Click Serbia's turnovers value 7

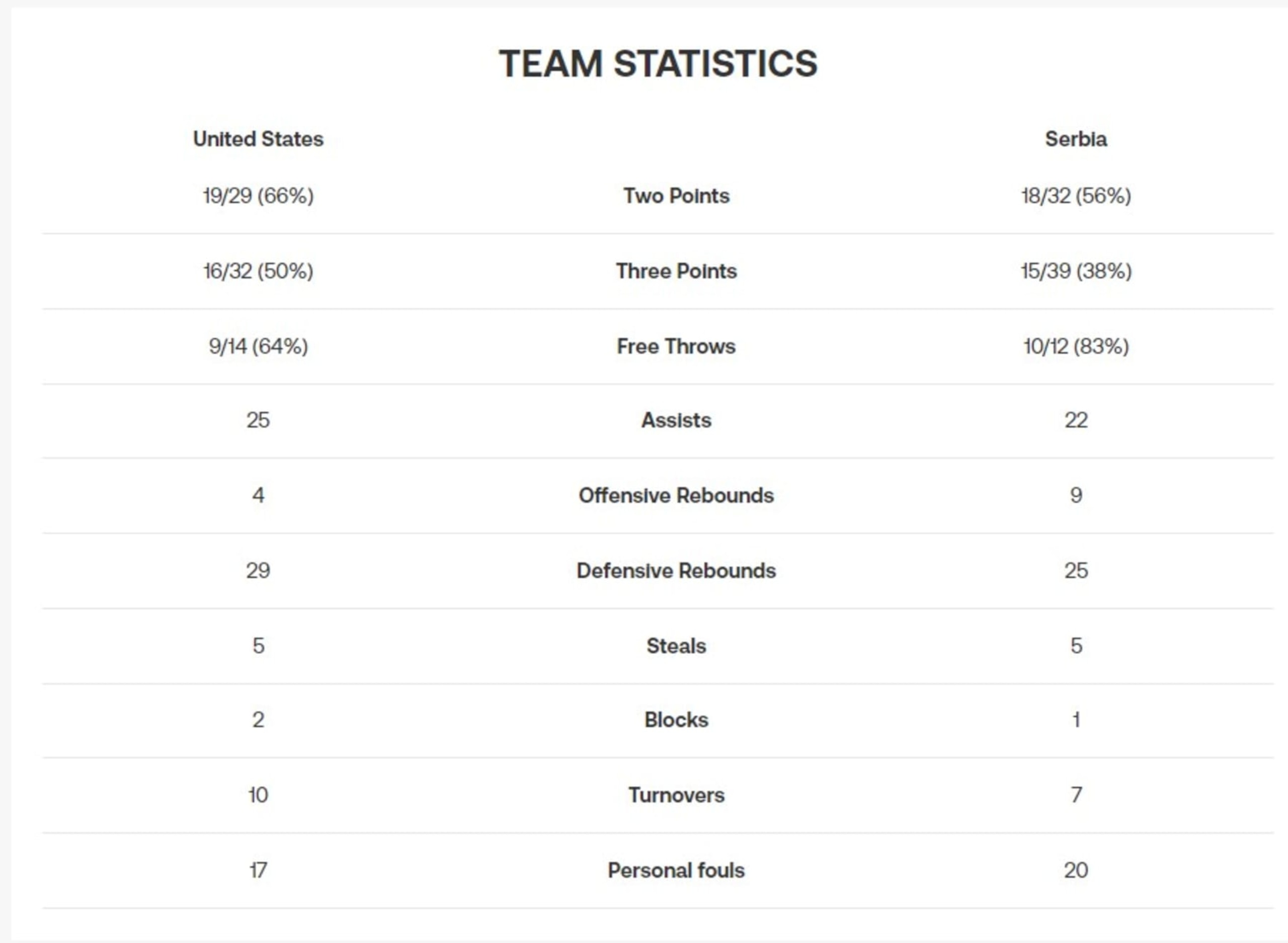(1076, 795)
